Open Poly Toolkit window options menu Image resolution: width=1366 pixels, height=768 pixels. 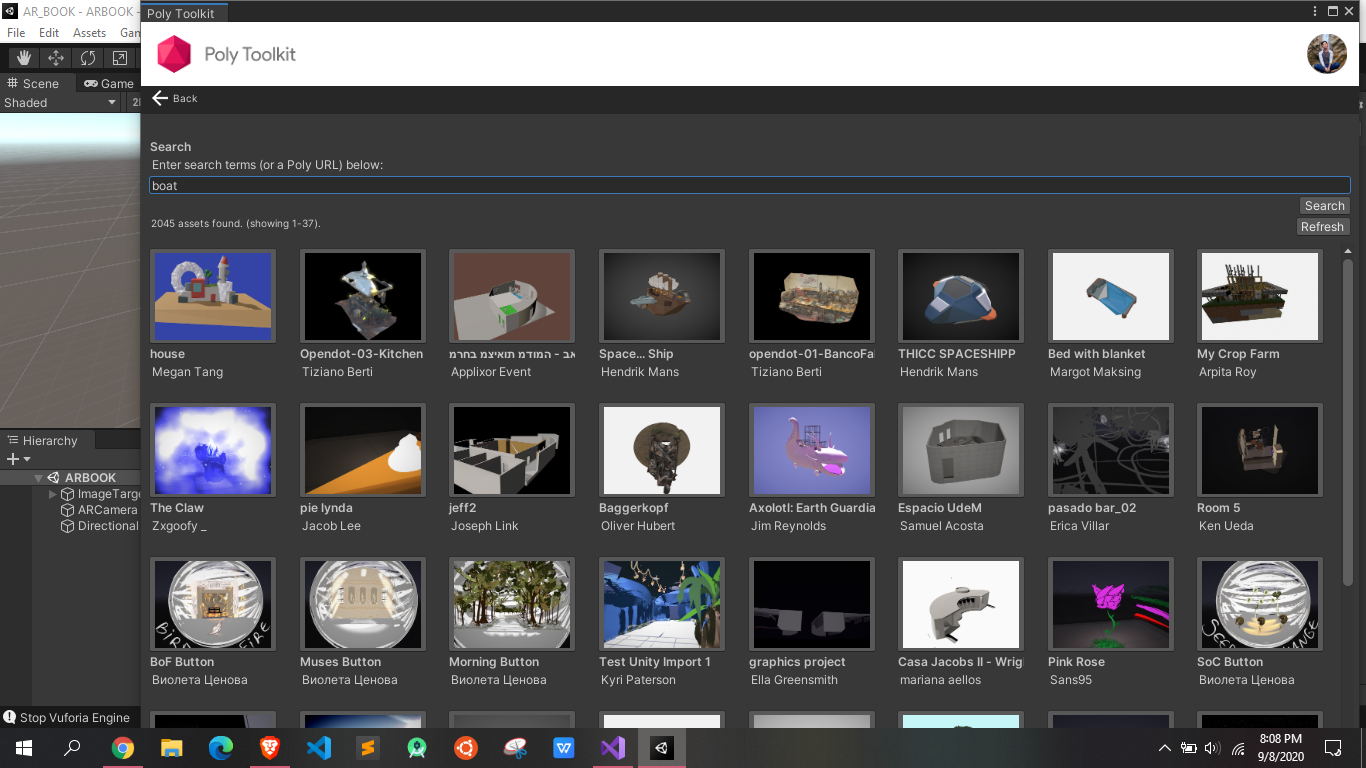[1315, 11]
